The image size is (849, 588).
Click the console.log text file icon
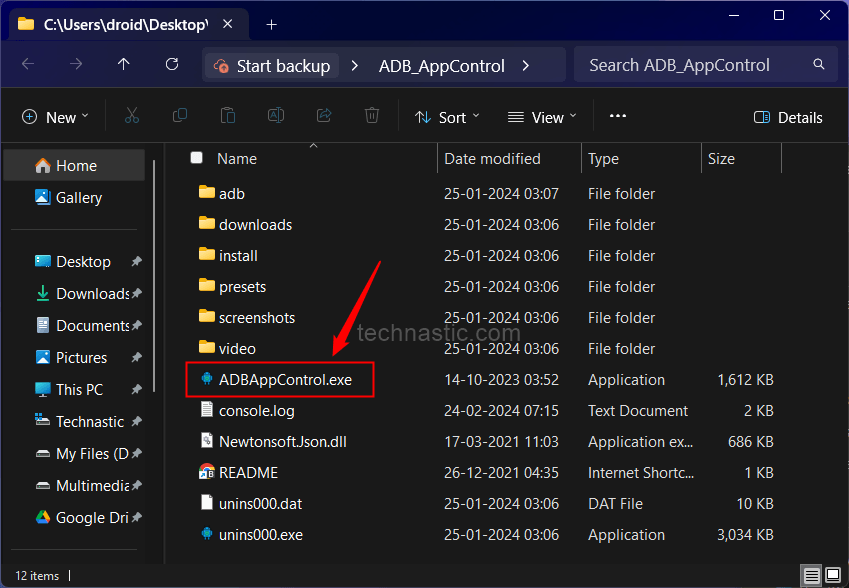click(x=206, y=409)
